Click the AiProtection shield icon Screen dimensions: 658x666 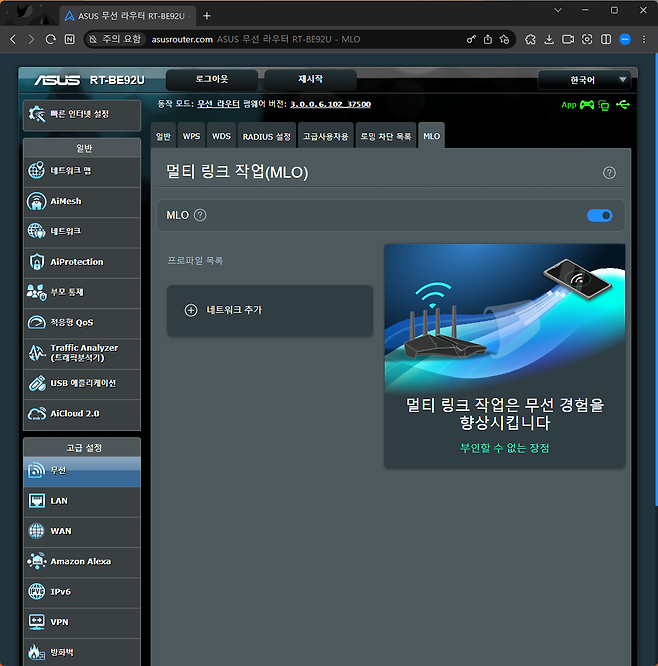pos(37,262)
